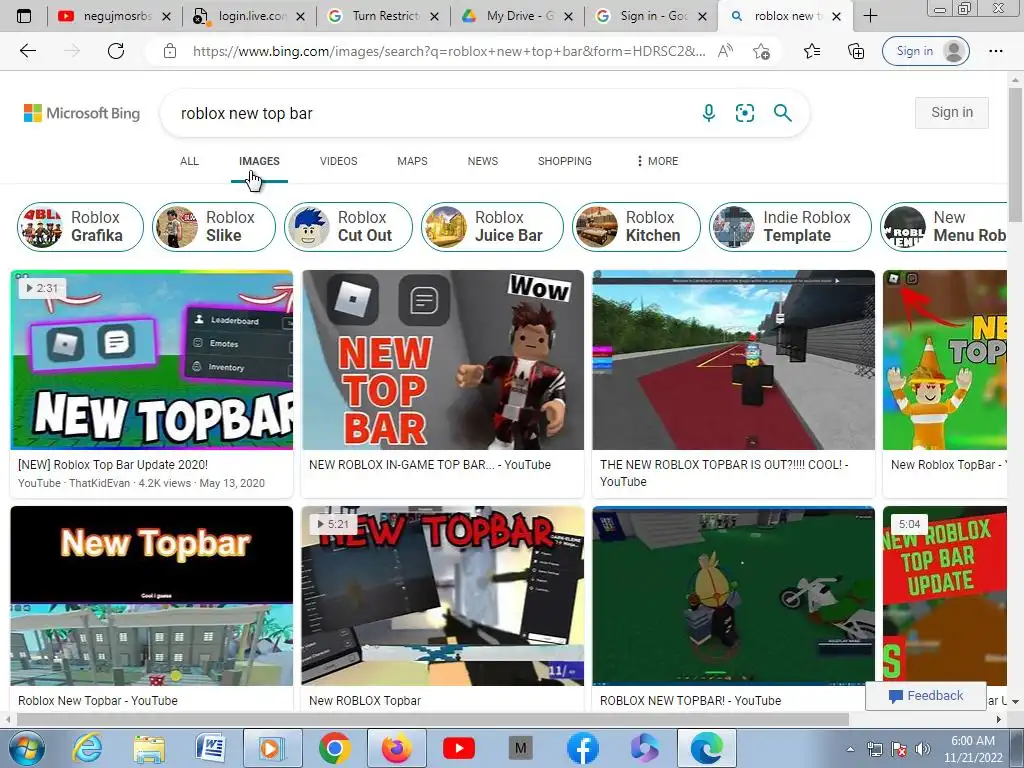Reload the current Bing page

pyautogui.click(x=116, y=51)
